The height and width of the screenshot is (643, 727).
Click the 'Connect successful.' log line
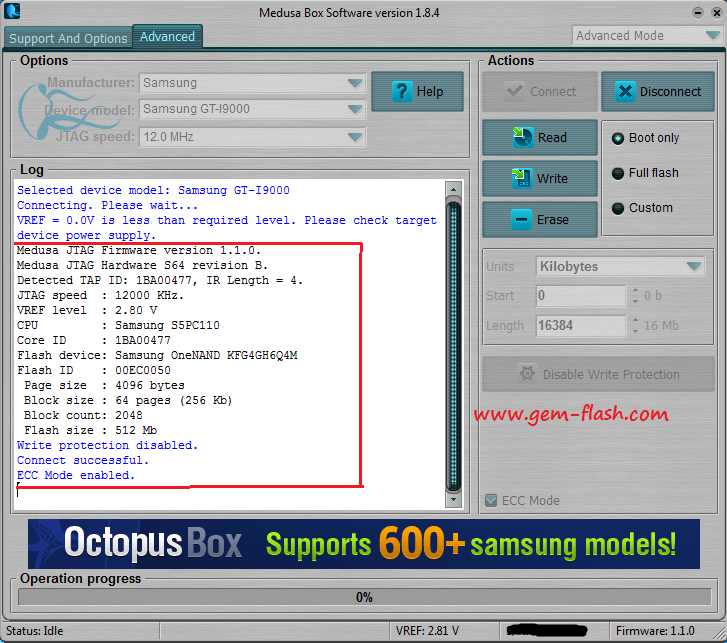pyautogui.click(x=83, y=460)
